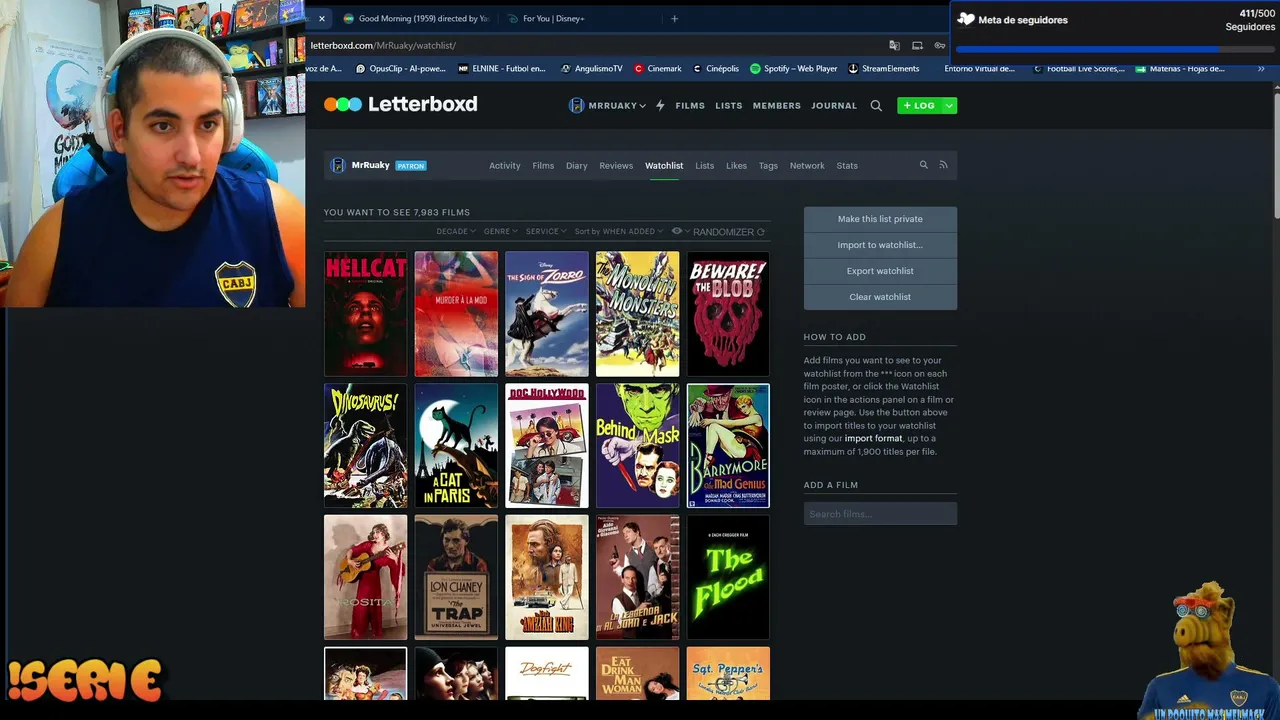The width and height of the screenshot is (1280, 720).
Task: Switch to the Lists profile tab
Action: (x=705, y=166)
